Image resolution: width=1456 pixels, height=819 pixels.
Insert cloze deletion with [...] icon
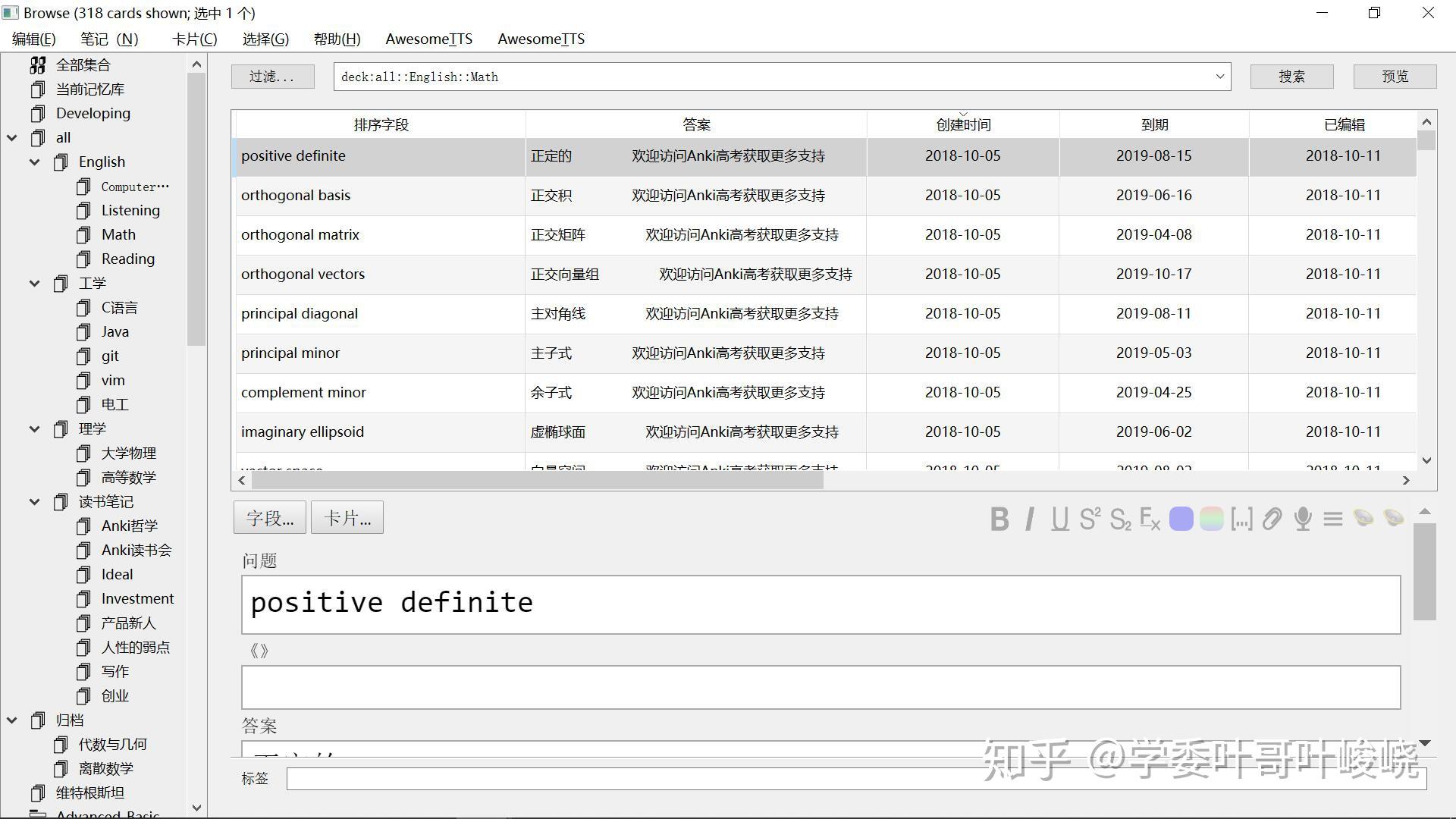[x=1241, y=519]
